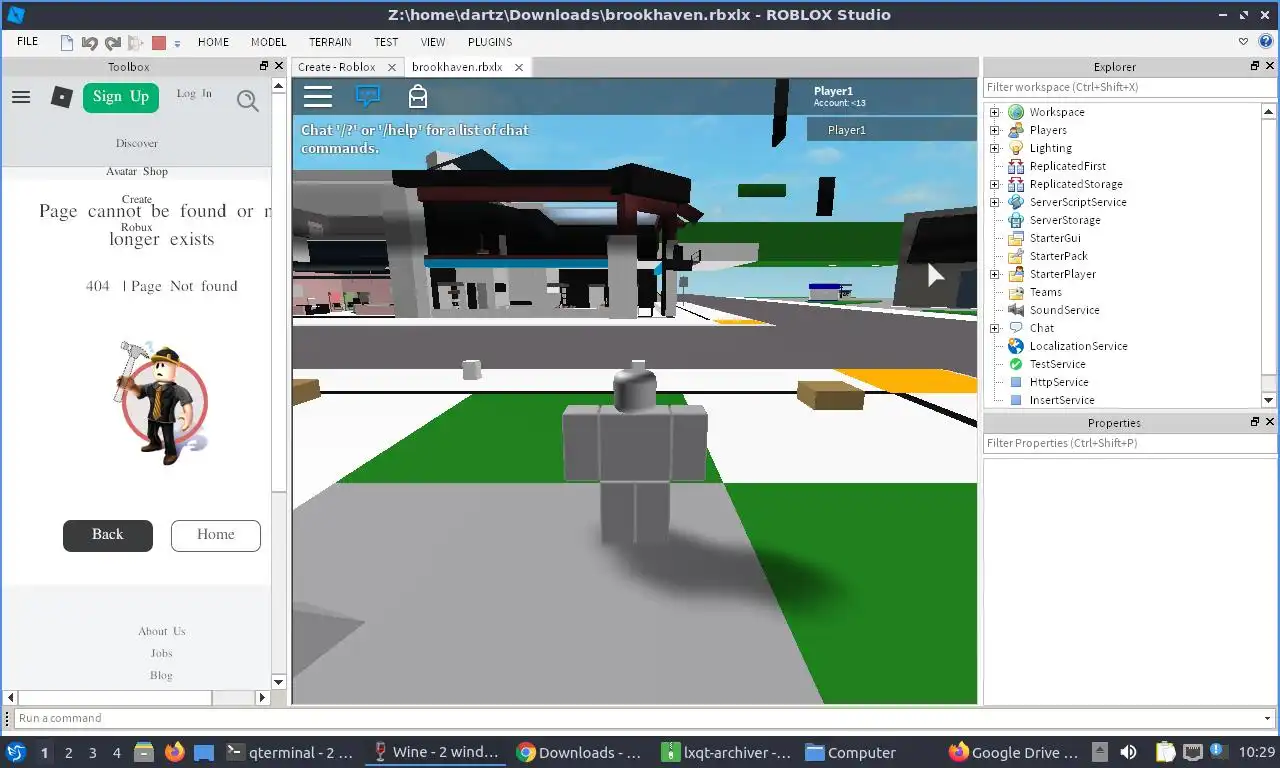This screenshot has height=768, width=1280.
Task: Click the Firefox launcher icon in taskbar
Action: click(x=174, y=752)
